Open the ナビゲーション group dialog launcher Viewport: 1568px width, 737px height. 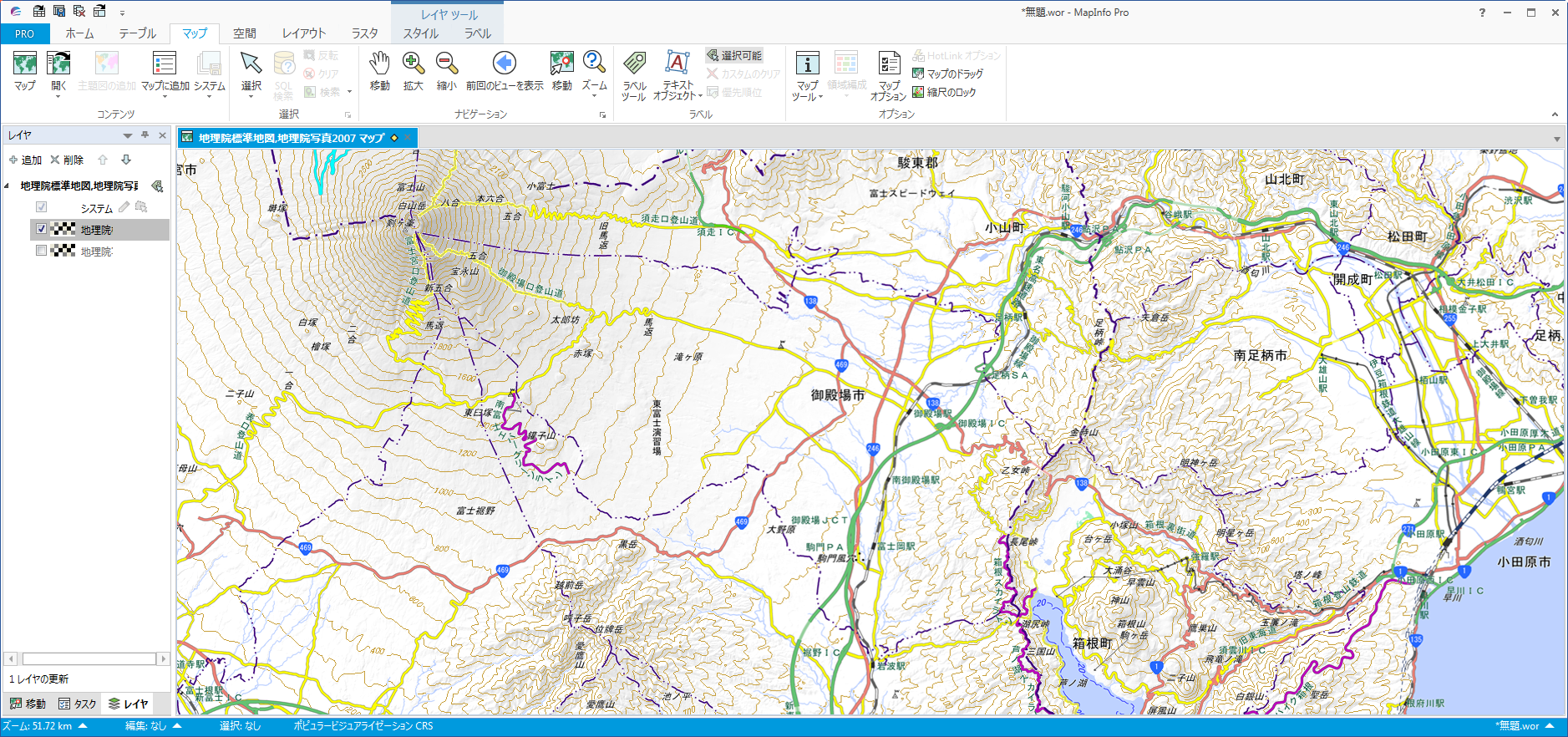[x=602, y=115]
